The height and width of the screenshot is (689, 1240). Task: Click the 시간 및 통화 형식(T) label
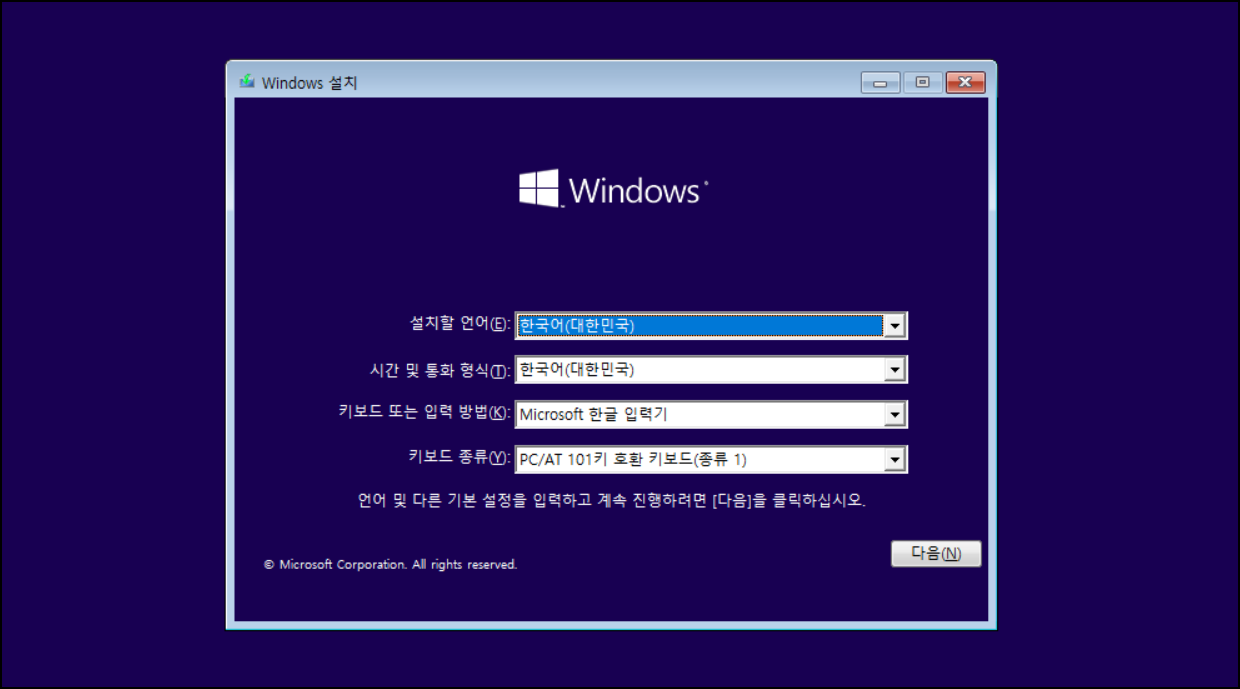440,370
